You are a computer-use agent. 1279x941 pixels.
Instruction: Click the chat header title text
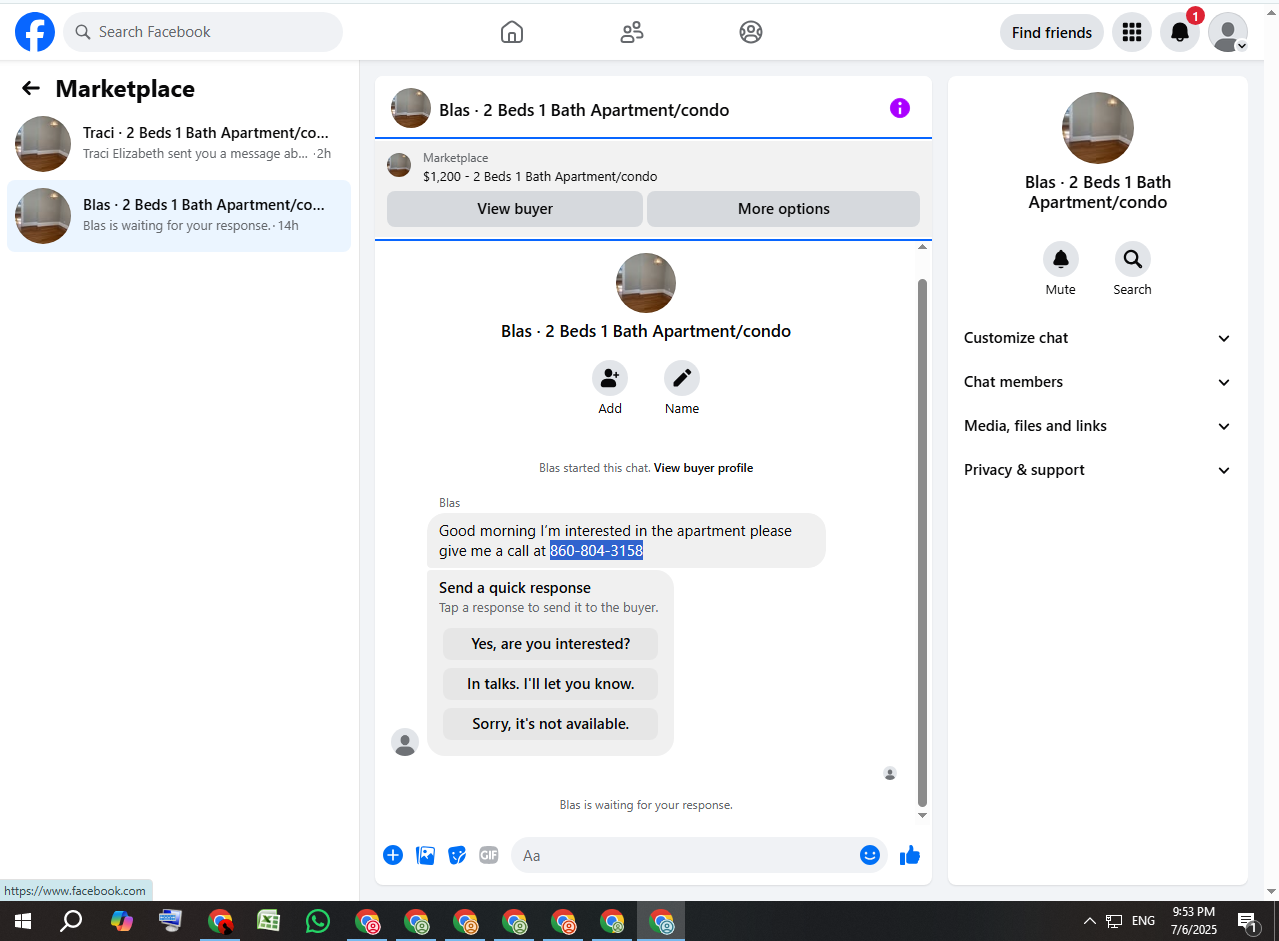[584, 110]
